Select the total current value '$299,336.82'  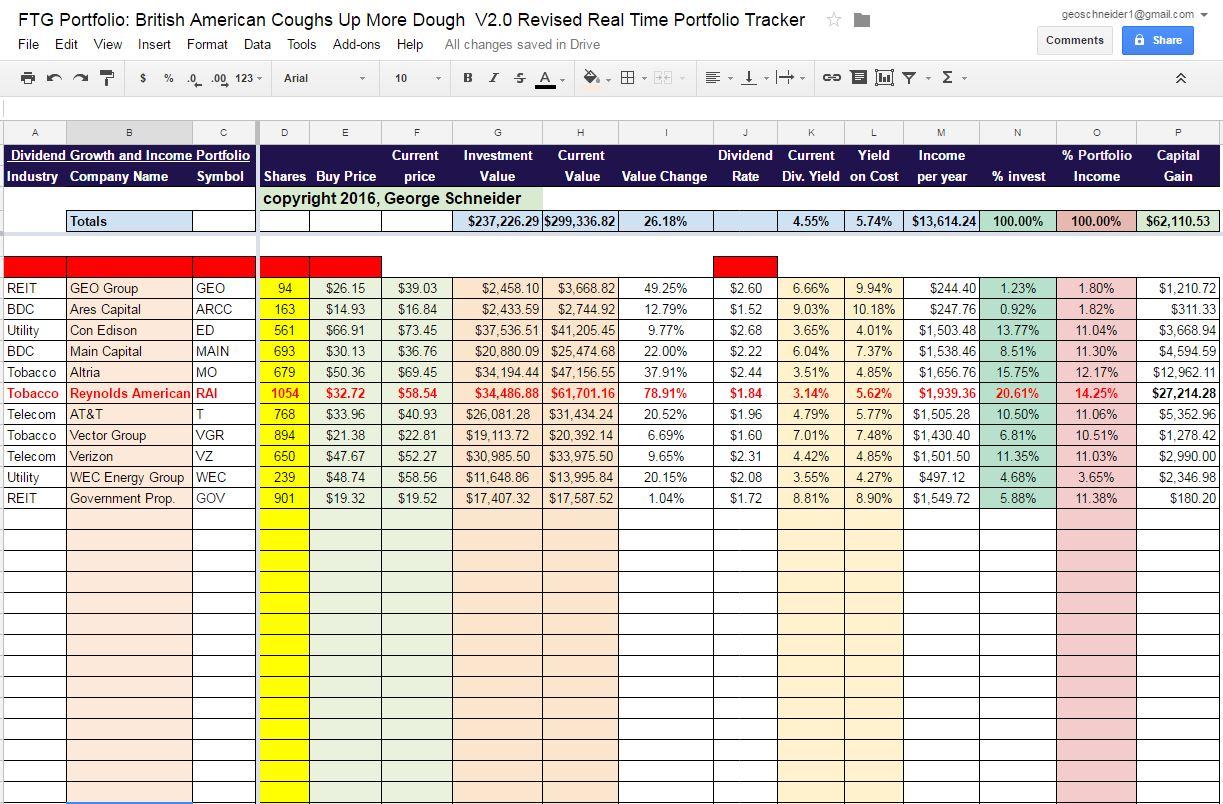pyautogui.click(x=580, y=221)
